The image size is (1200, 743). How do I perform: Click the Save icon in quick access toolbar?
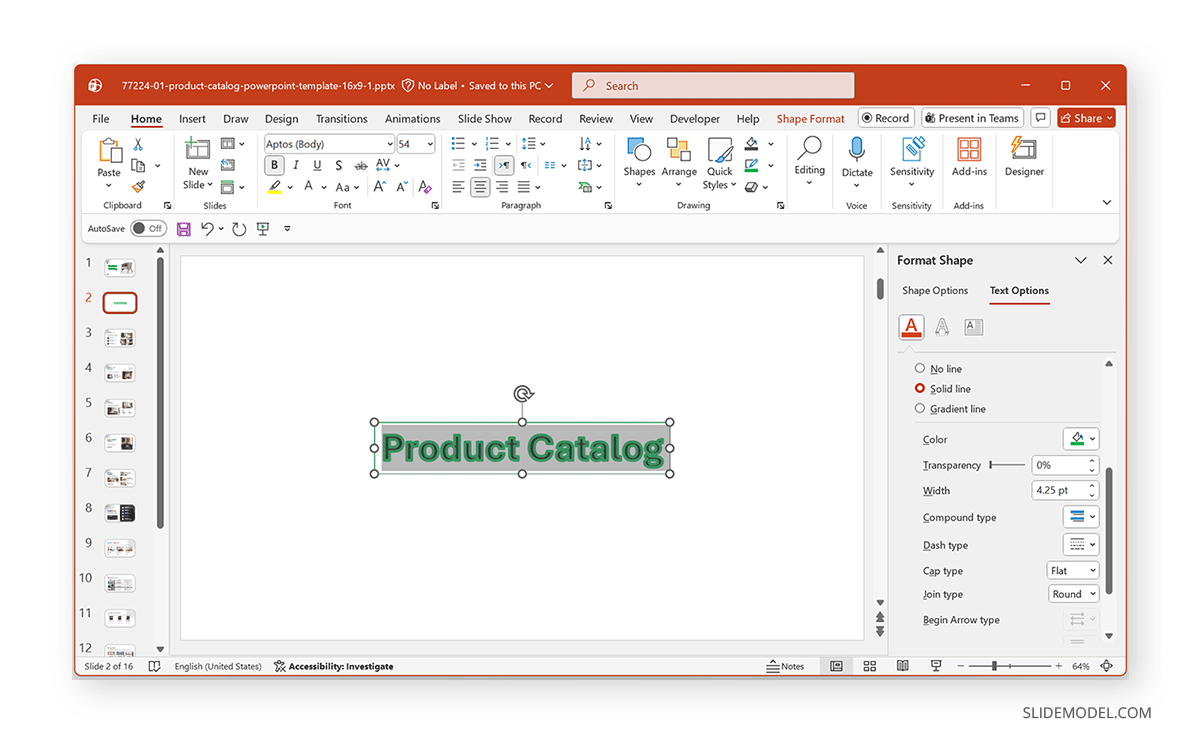[184, 229]
